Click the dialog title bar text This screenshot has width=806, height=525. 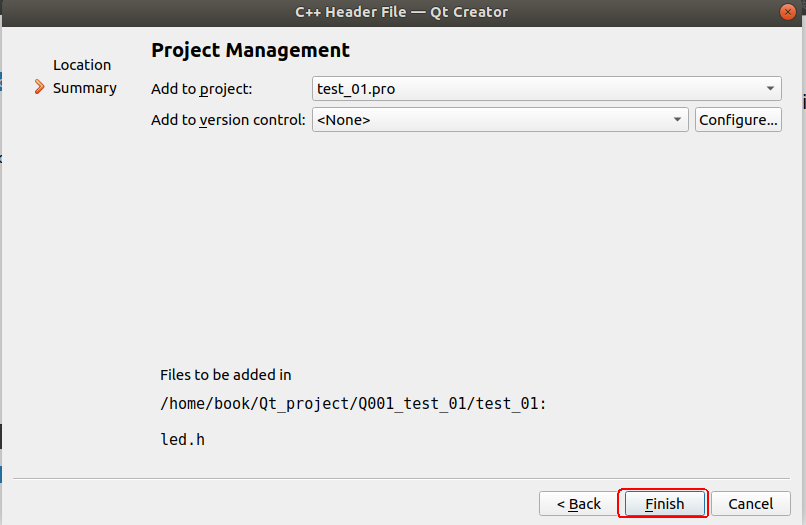(401, 12)
